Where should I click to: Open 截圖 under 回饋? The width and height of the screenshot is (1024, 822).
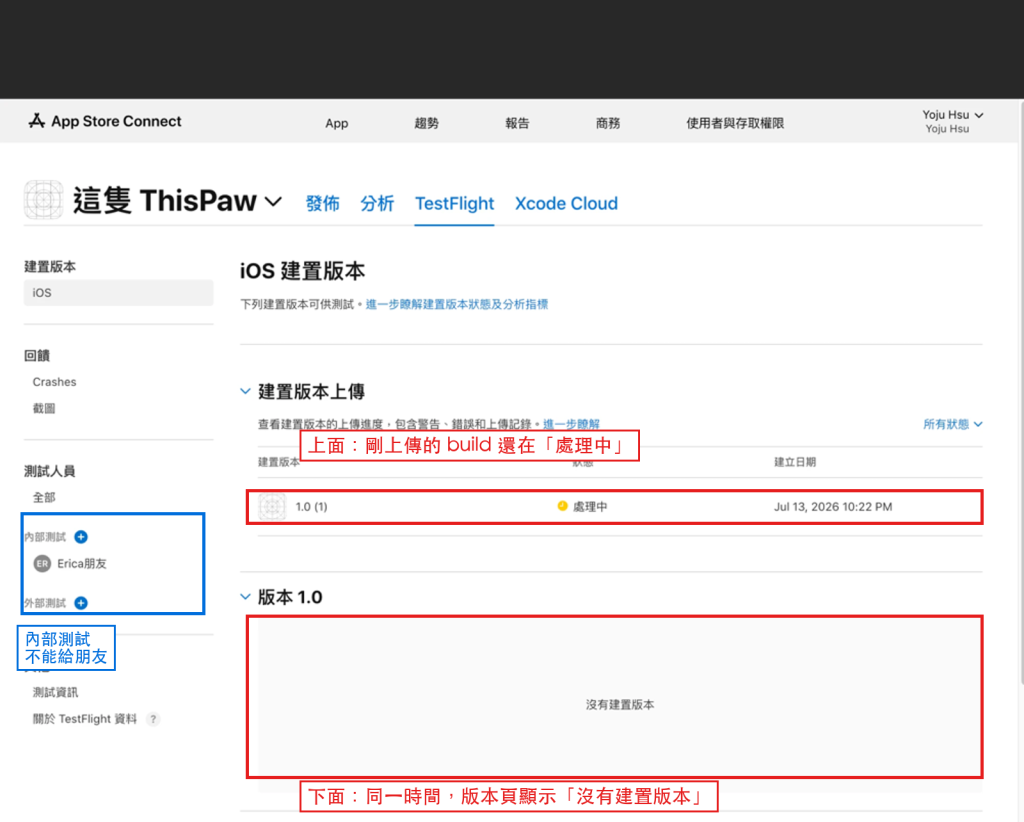coord(44,409)
